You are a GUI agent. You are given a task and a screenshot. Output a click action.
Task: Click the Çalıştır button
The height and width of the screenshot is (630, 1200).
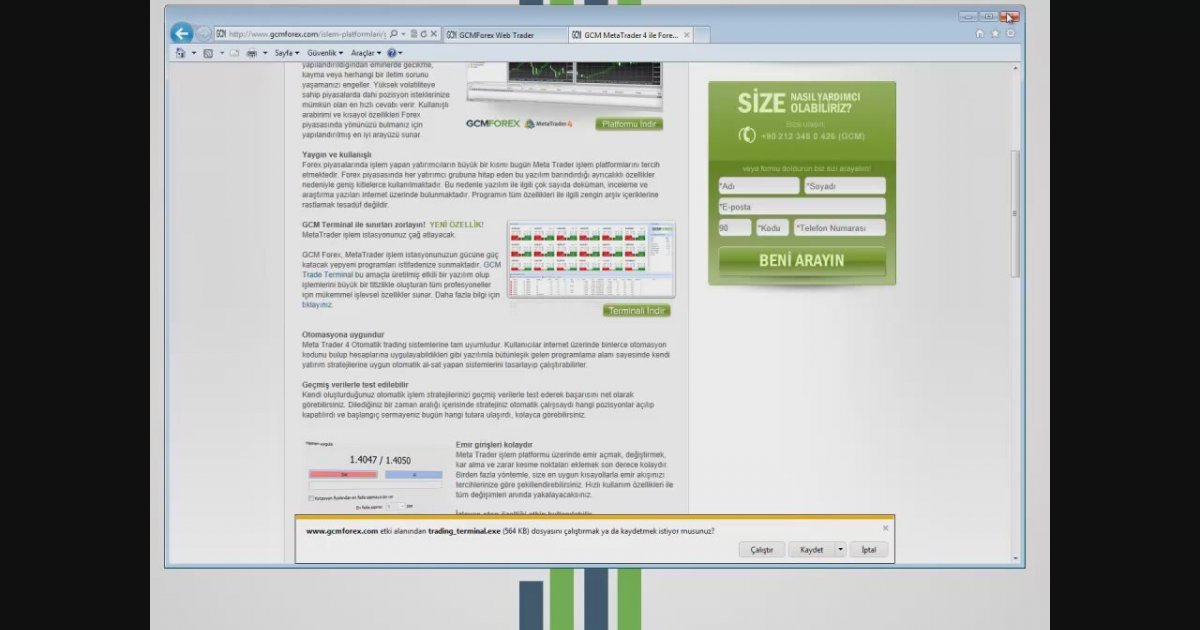point(762,549)
